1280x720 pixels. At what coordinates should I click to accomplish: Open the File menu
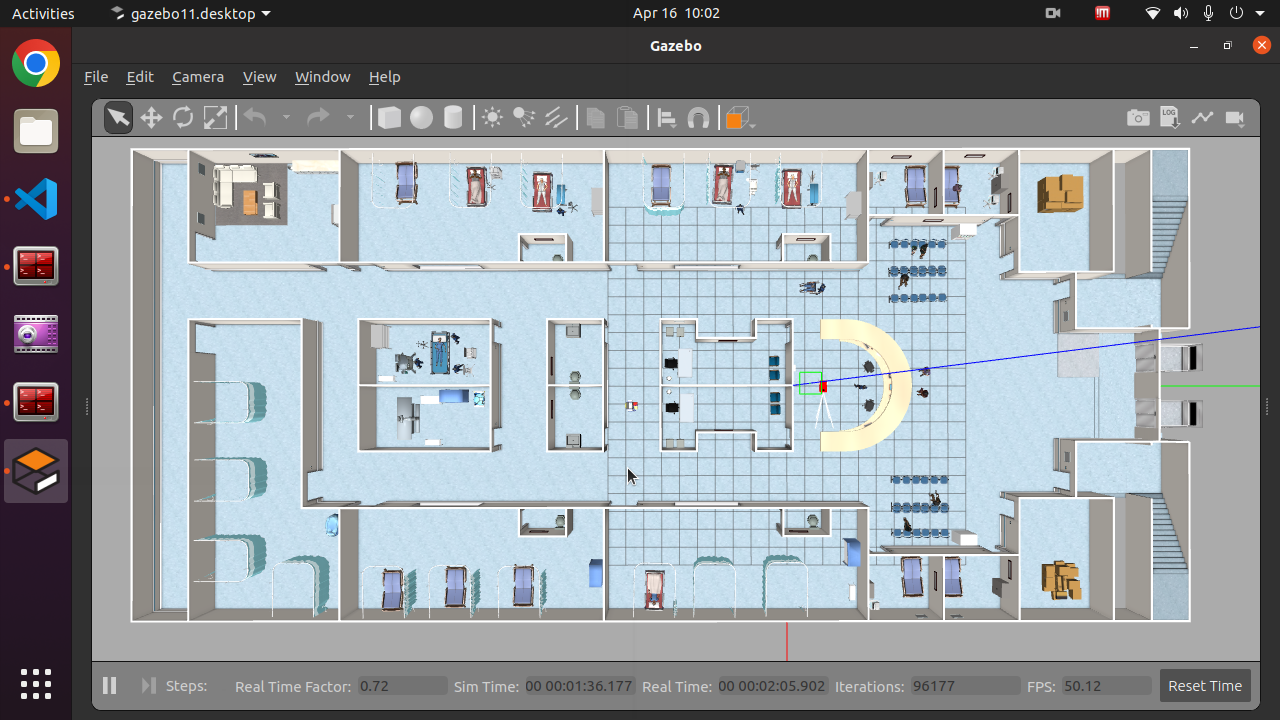point(96,77)
